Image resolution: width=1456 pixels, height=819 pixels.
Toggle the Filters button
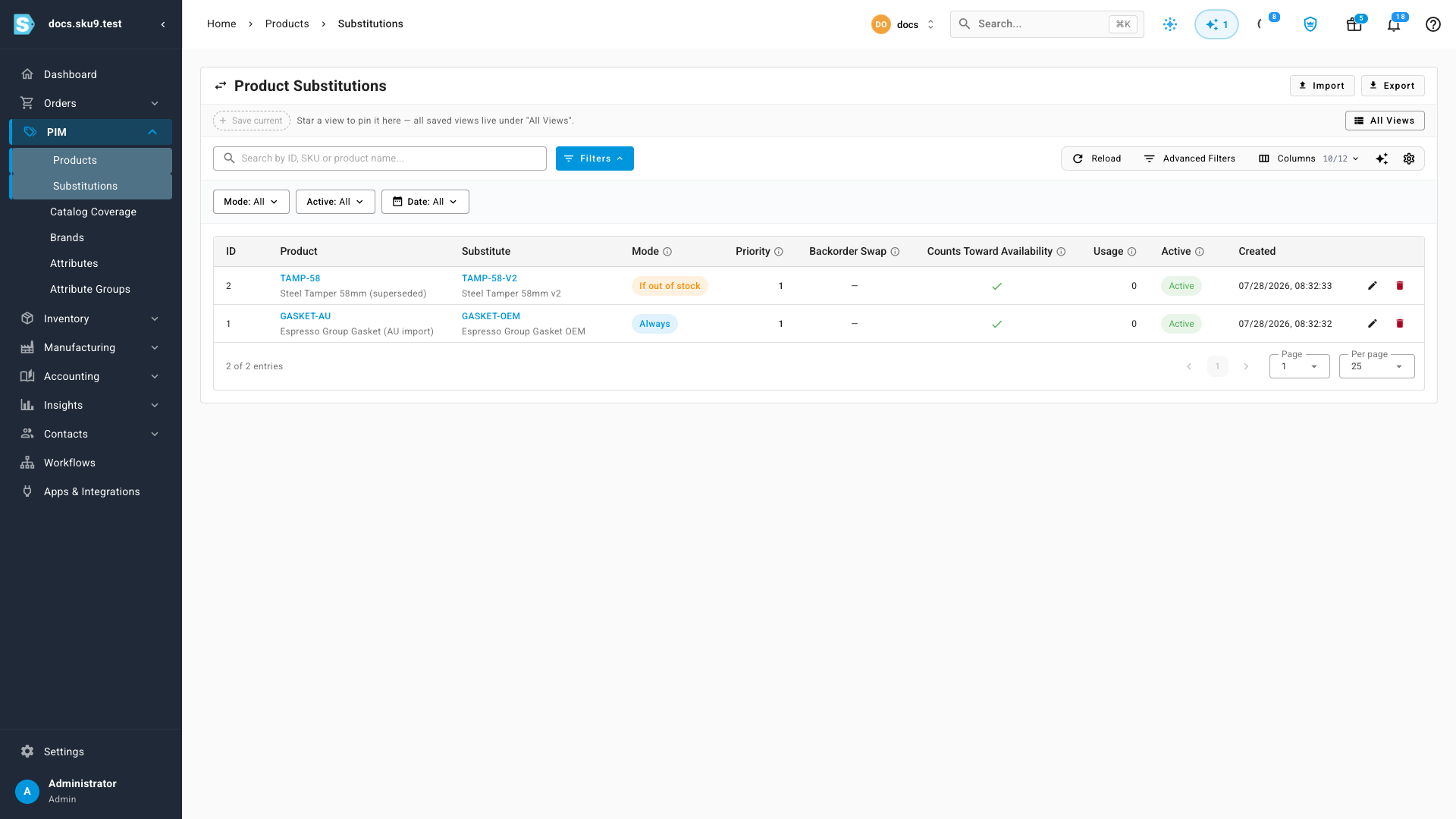pyautogui.click(x=595, y=158)
